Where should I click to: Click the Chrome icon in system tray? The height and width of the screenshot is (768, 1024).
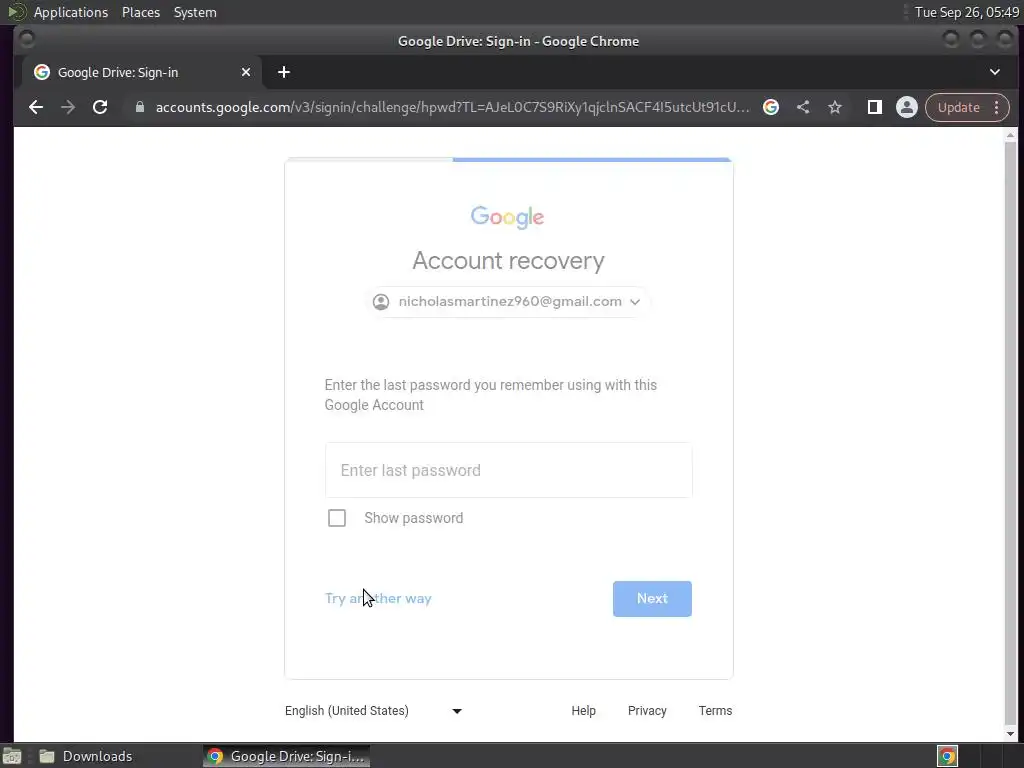pyautogui.click(x=947, y=756)
